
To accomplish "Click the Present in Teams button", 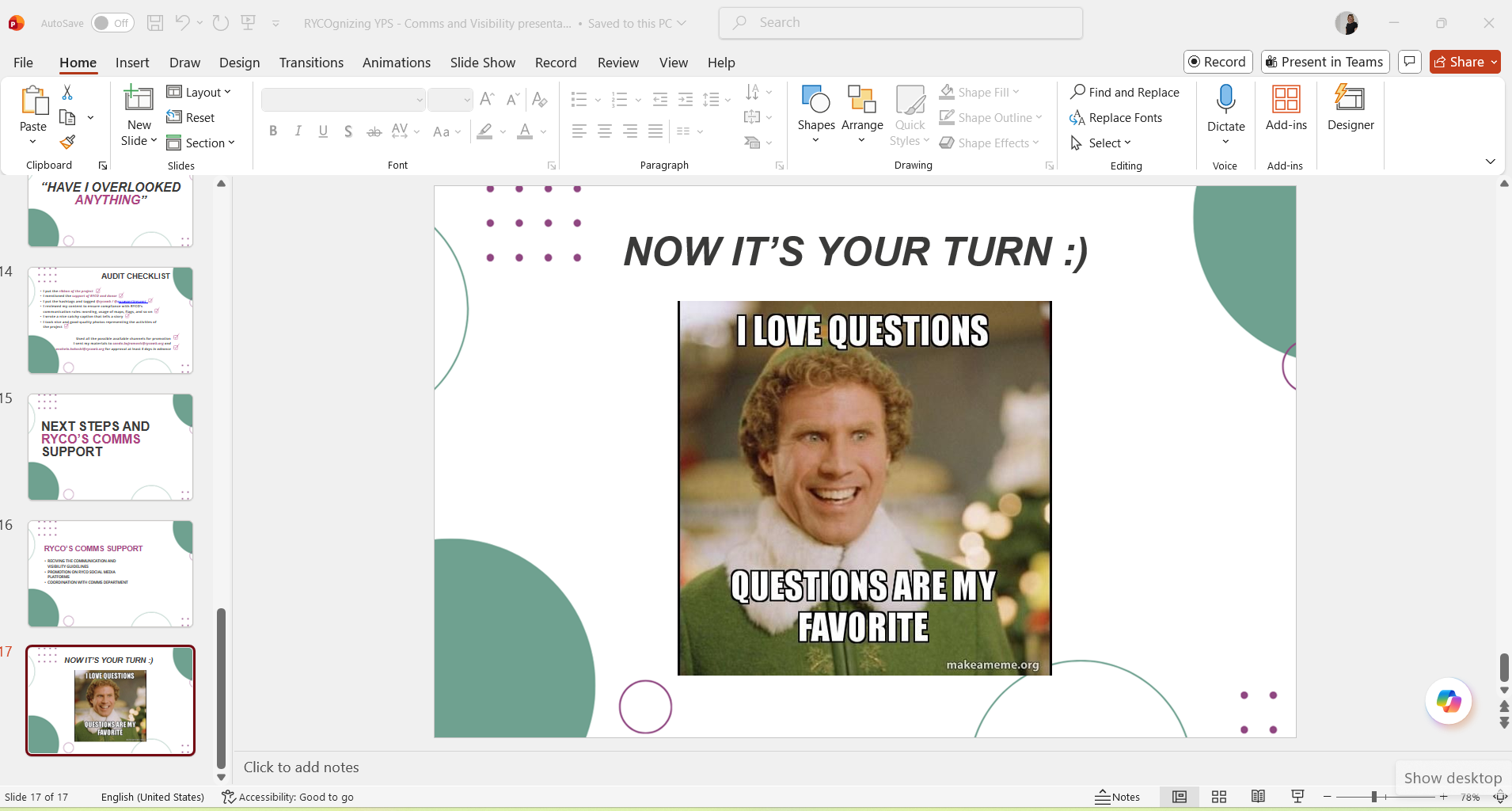I will [1324, 62].
